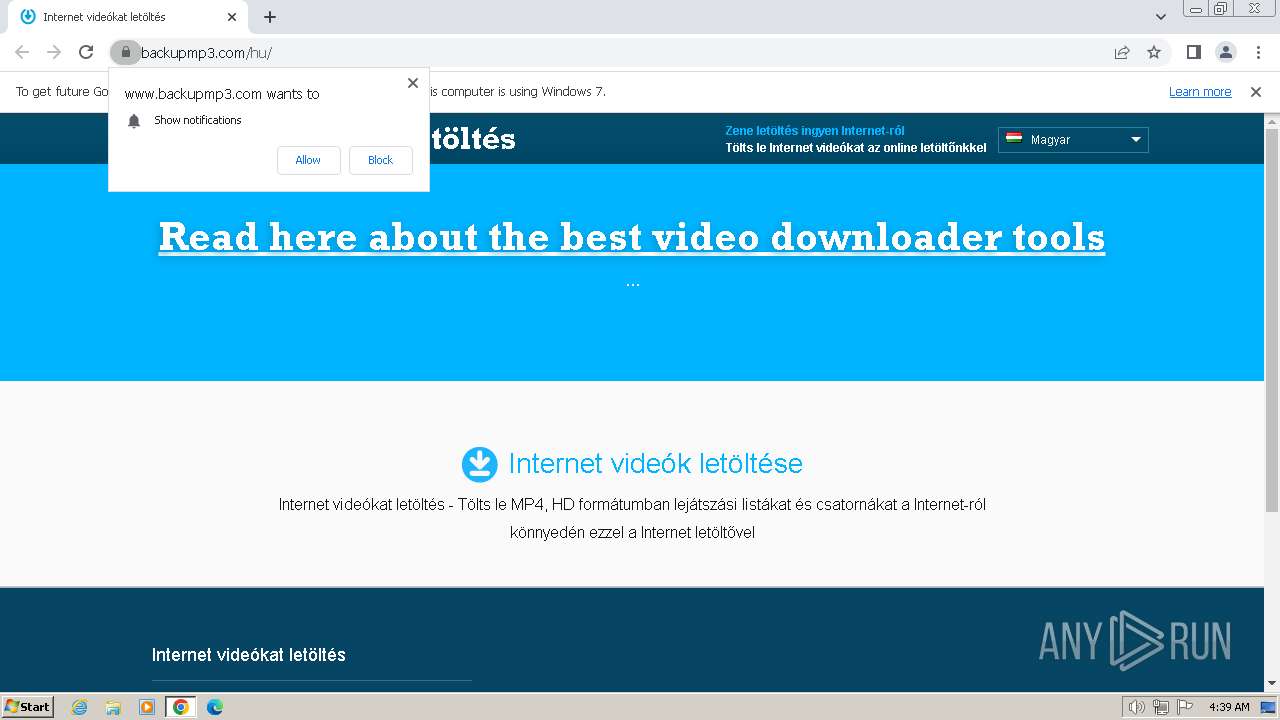Click the Internet videók letöltése heading

655,464
